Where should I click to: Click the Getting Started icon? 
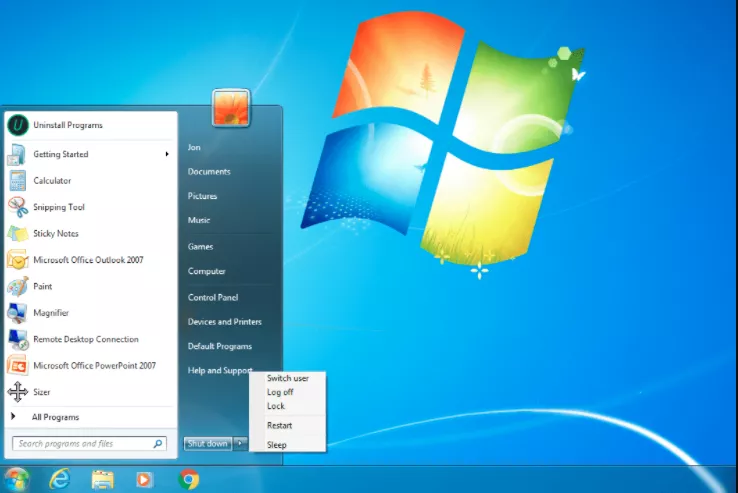click(x=17, y=154)
